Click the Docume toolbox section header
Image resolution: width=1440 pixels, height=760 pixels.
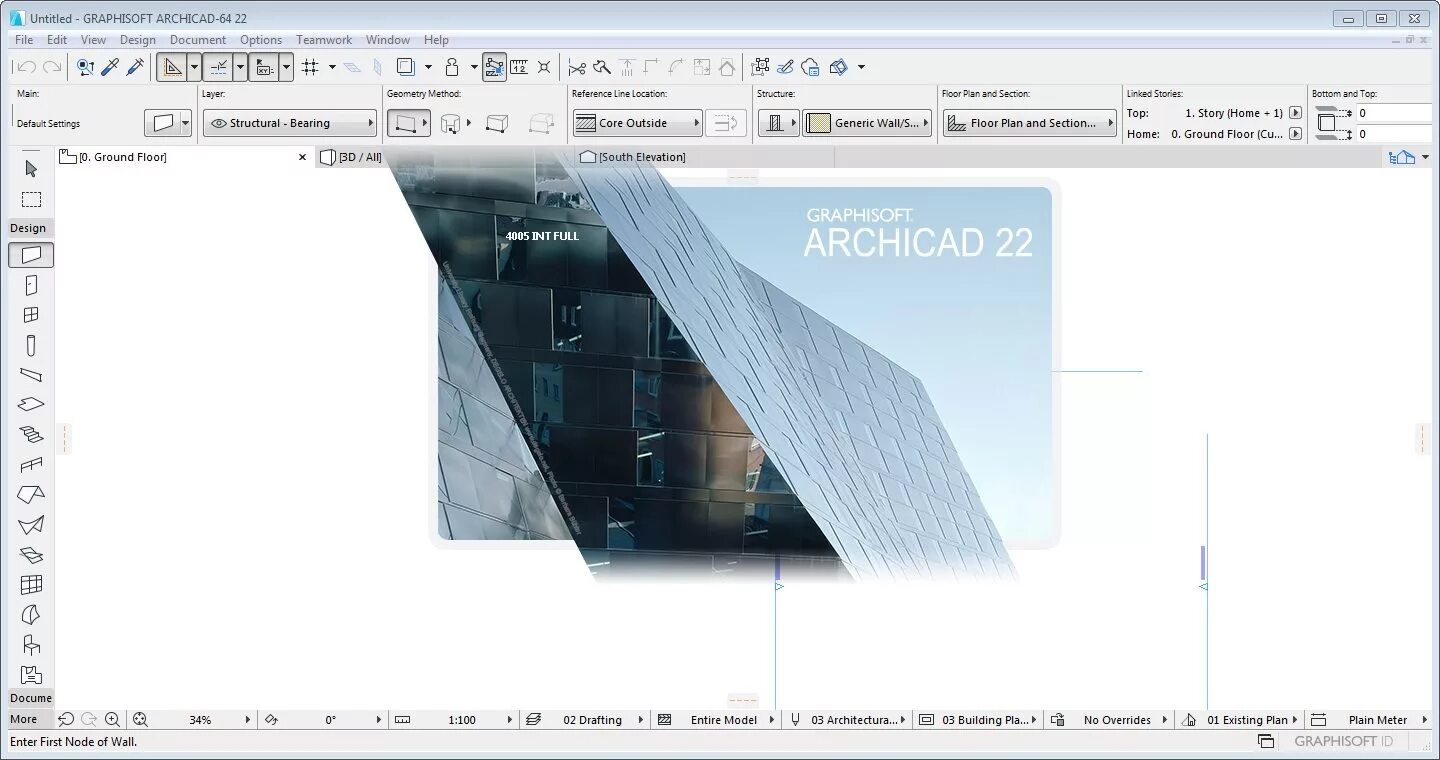coord(31,698)
